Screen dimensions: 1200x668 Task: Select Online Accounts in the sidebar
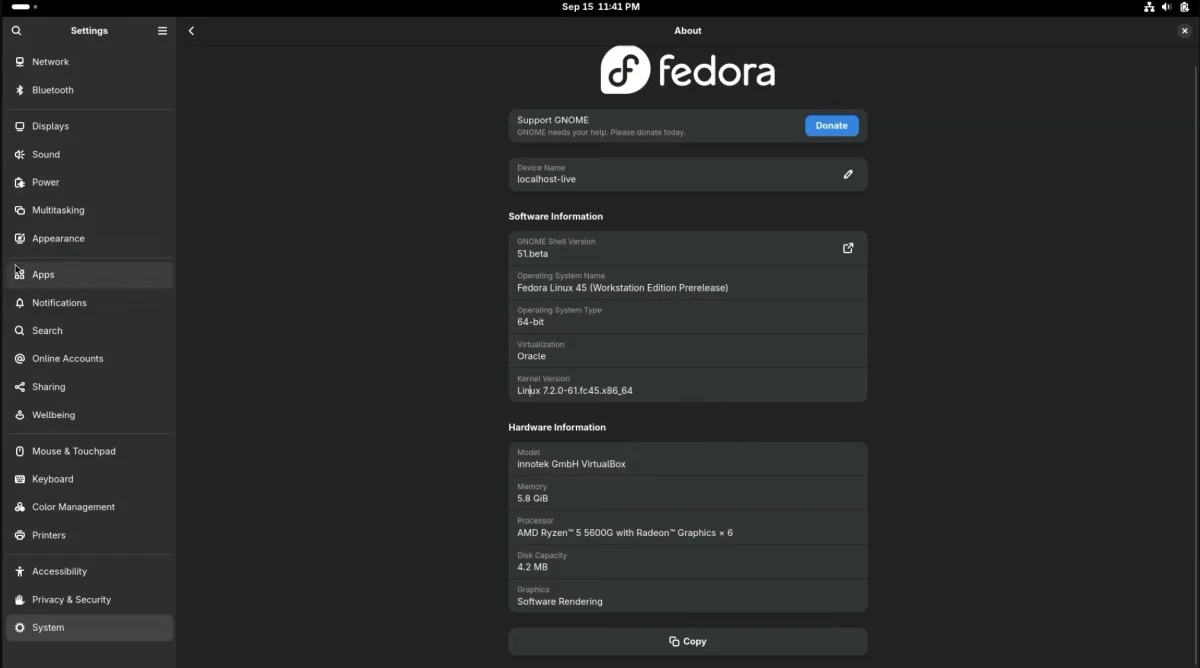(x=89, y=358)
